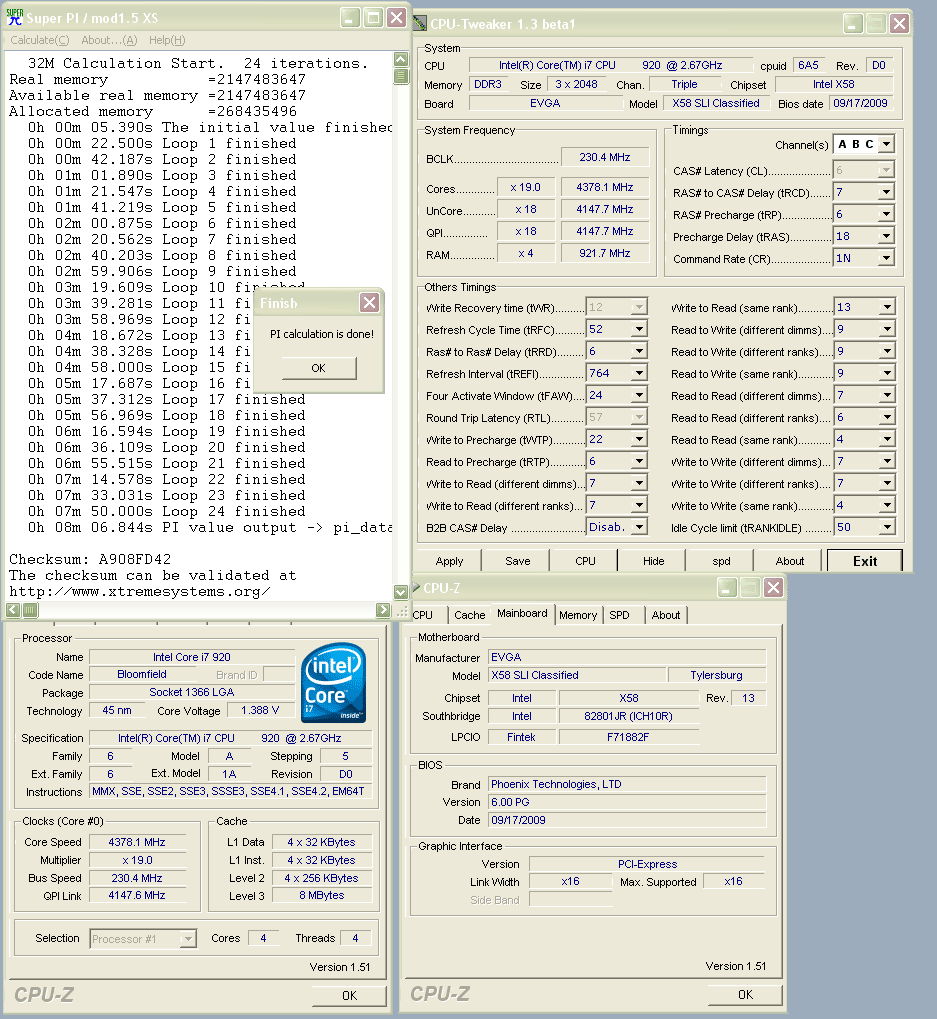Confirm PI calculation done with OK
Viewport: 937px width, 1019px height.
pos(318,368)
